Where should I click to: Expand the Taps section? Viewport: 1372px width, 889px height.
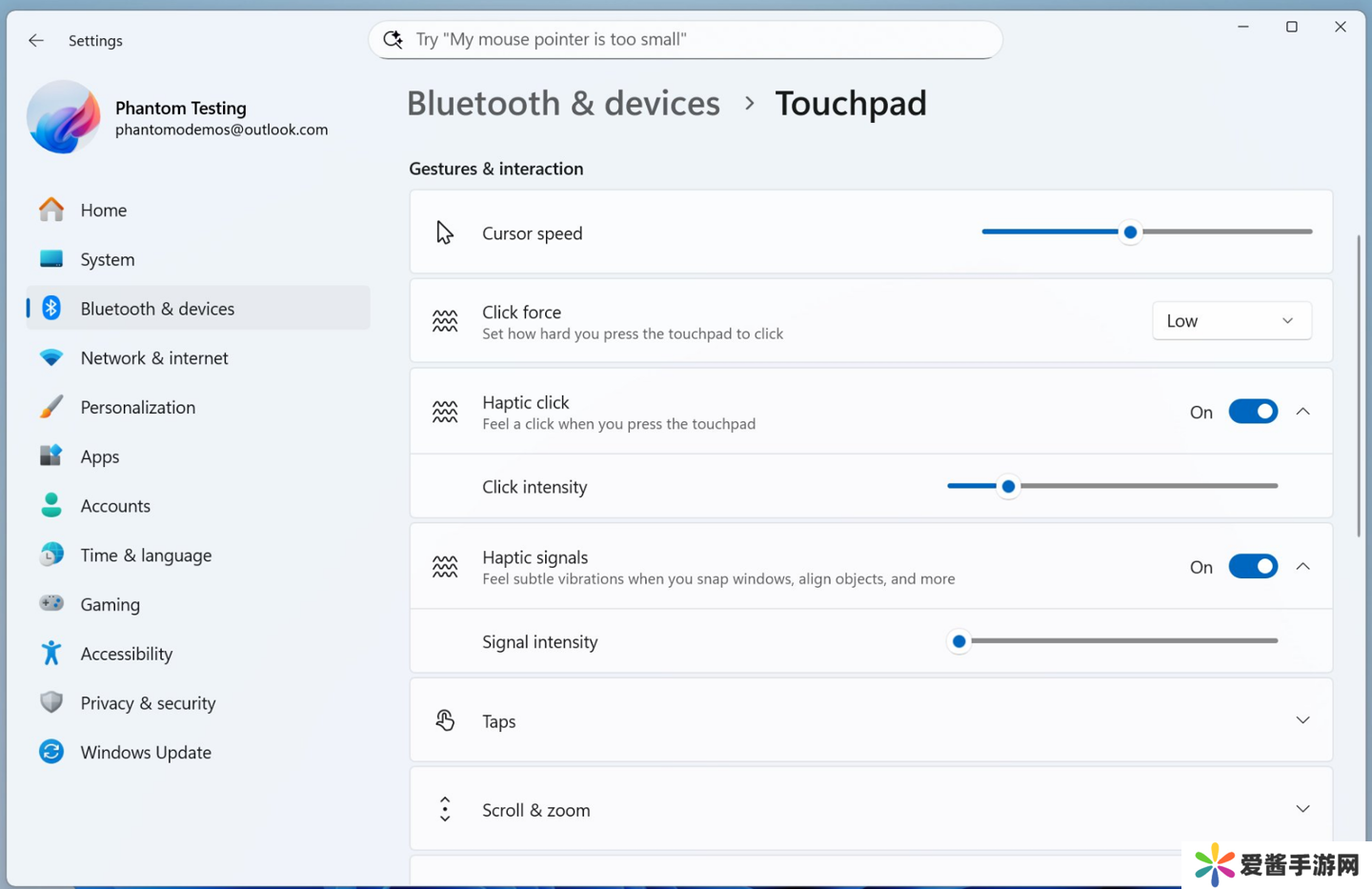1302,720
